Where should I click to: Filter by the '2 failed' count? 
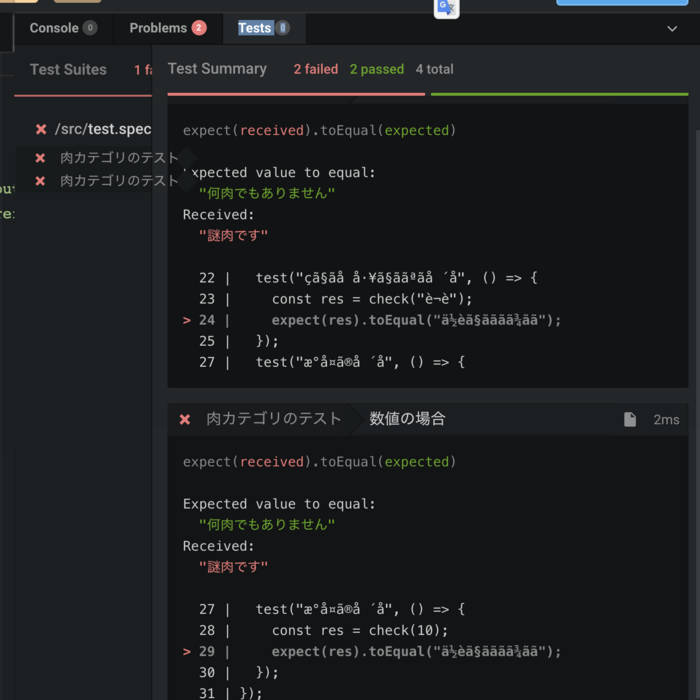tap(315, 69)
